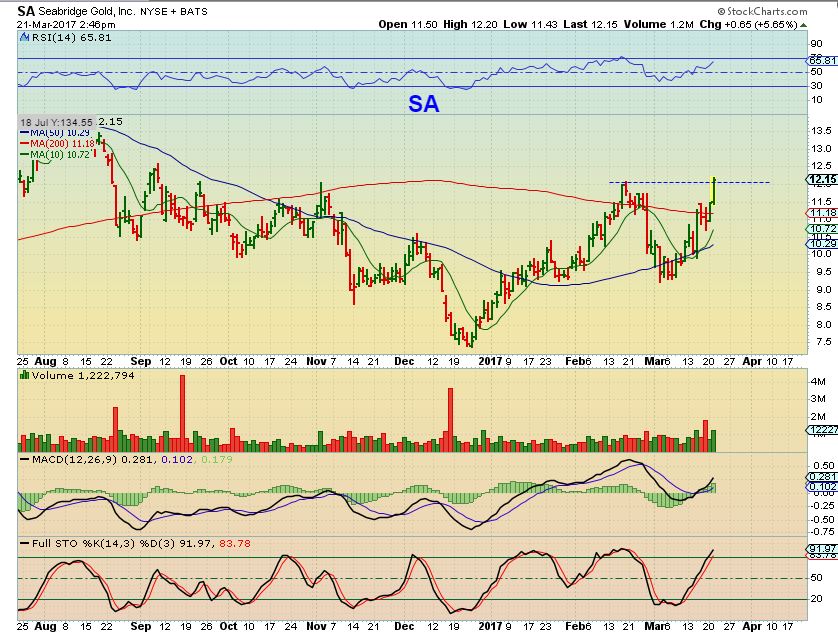This screenshot has width=838, height=636.
Task: Click the 'MA(10) 10.72' legend entry
Action: pos(55,154)
